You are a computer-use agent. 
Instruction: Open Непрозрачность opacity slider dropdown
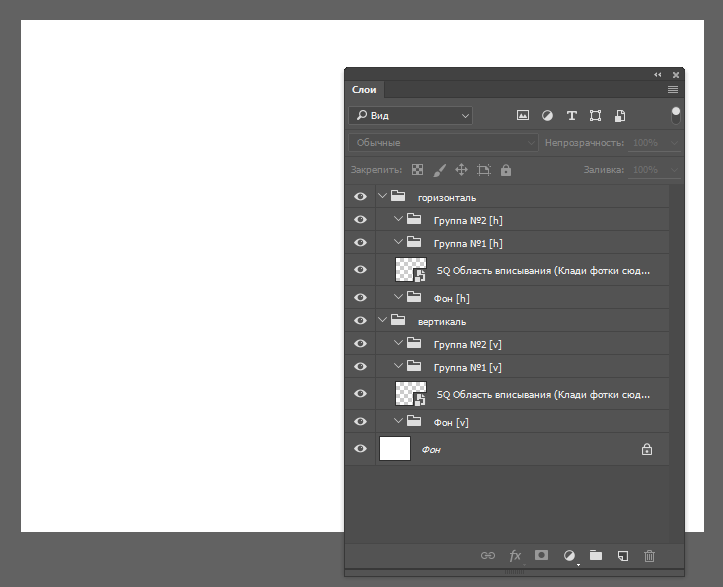tap(674, 143)
